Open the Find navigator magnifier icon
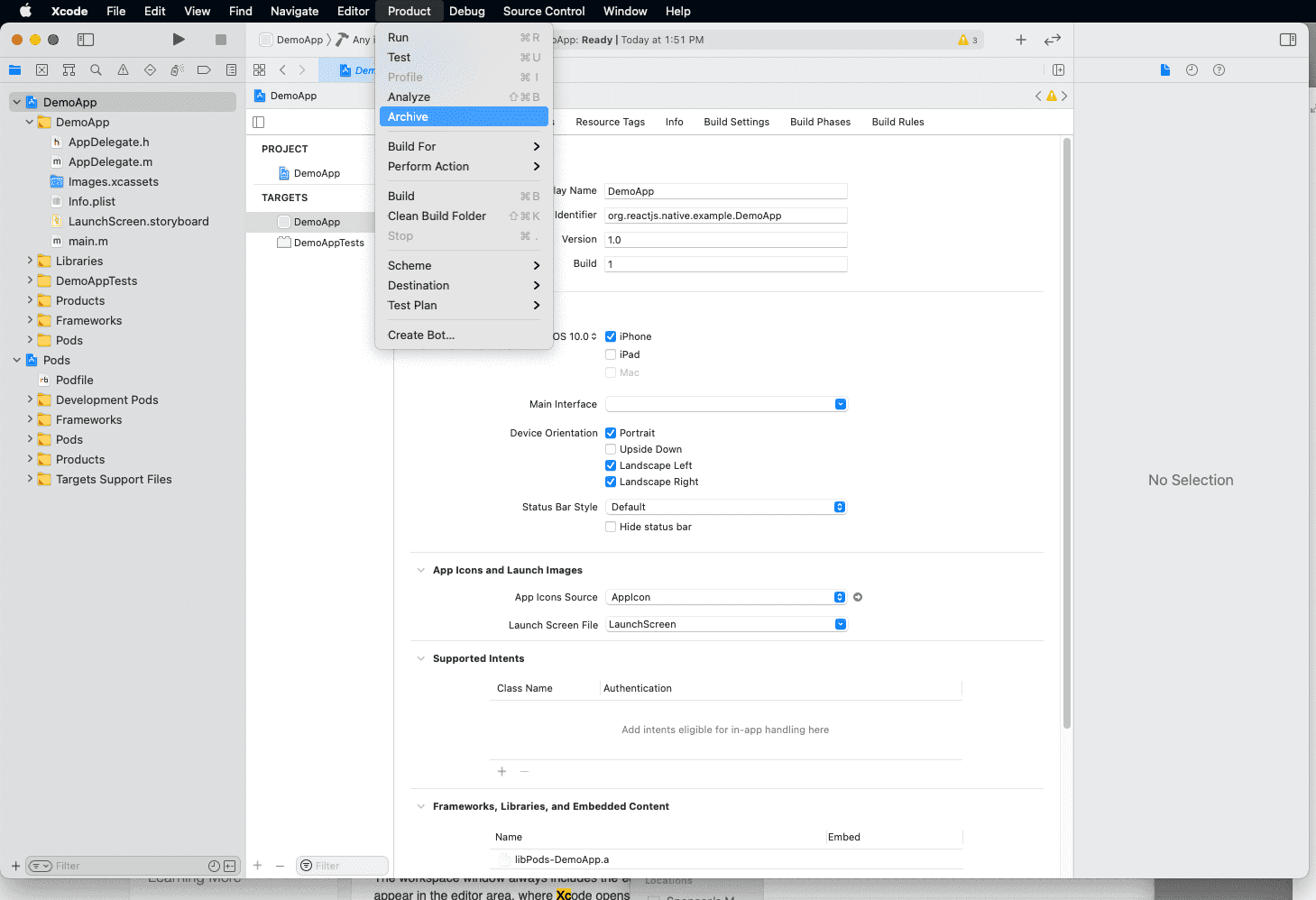Image resolution: width=1316 pixels, height=900 pixels. pyautogui.click(x=96, y=69)
